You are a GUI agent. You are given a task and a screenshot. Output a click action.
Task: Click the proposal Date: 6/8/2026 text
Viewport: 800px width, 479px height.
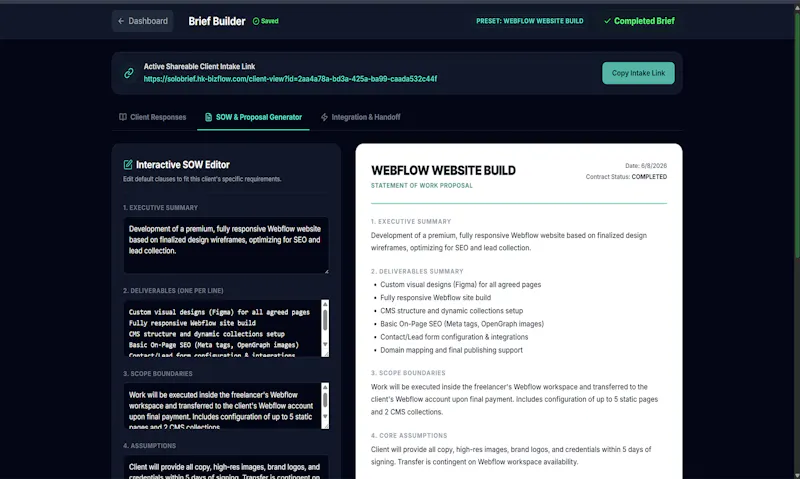click(646, 166)
